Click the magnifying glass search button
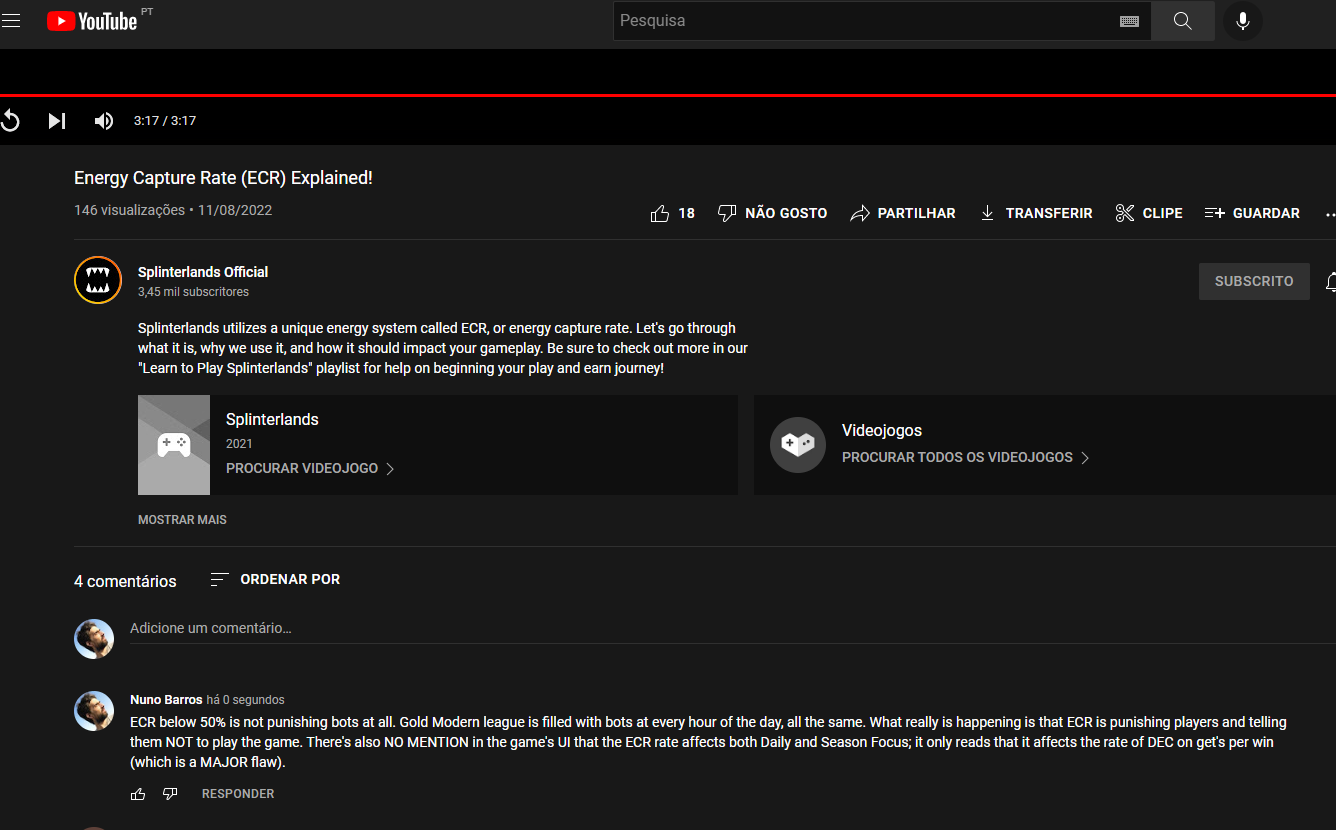1336x830 pixels. click(x=1183, y=21)
